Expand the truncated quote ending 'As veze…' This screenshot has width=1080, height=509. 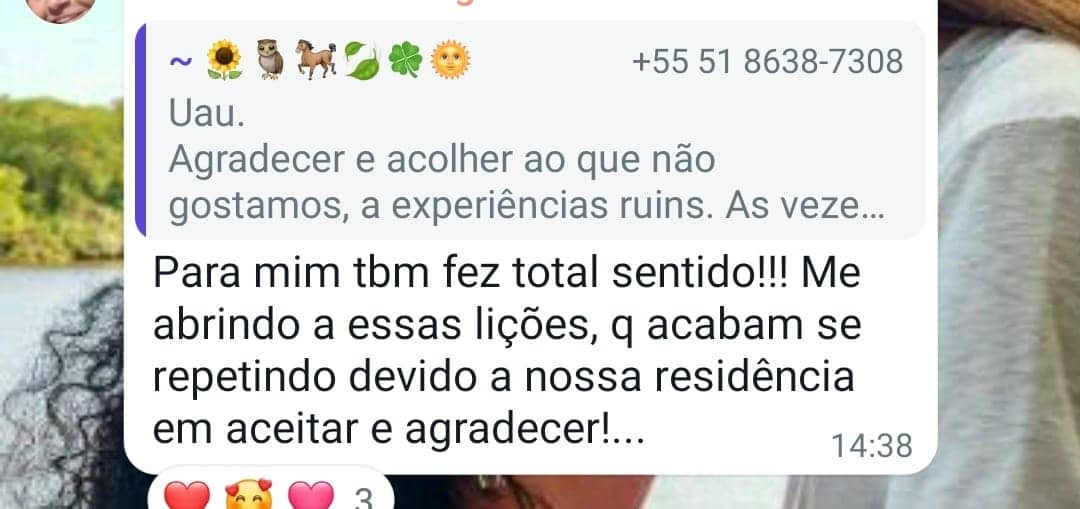click(526, 208)
